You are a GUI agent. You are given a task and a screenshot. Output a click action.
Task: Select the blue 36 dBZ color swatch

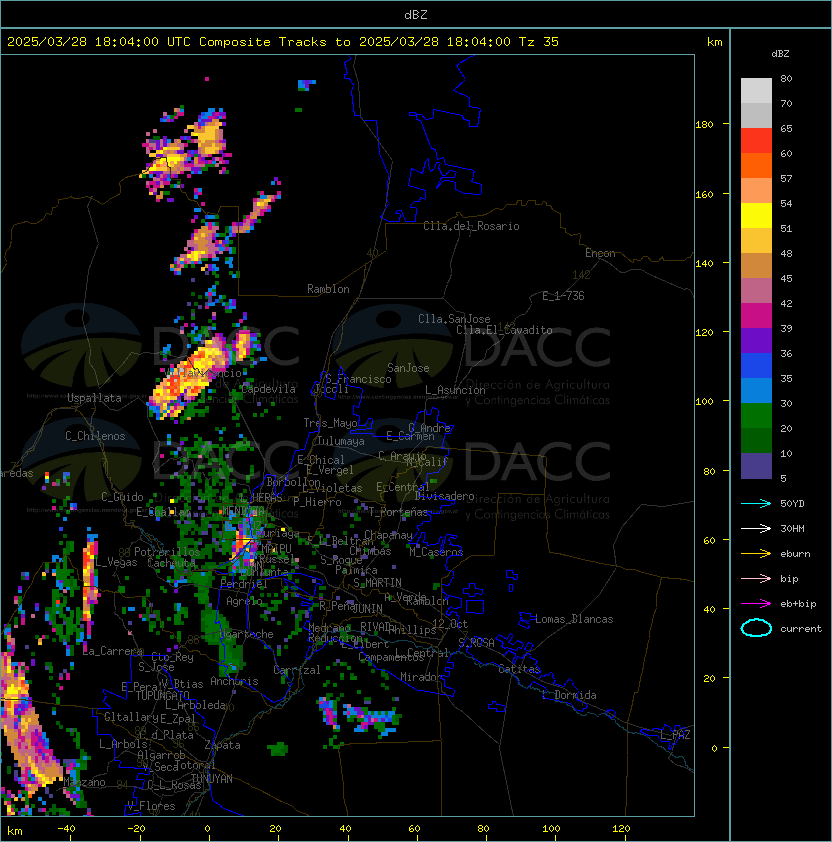pos(756,366)
